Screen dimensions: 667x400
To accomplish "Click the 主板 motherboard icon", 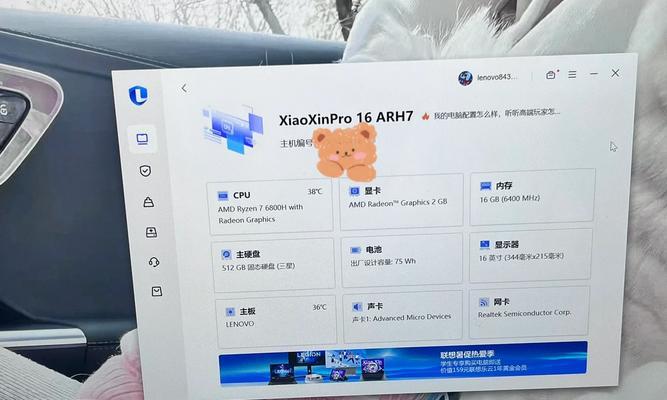I will 230,312.
